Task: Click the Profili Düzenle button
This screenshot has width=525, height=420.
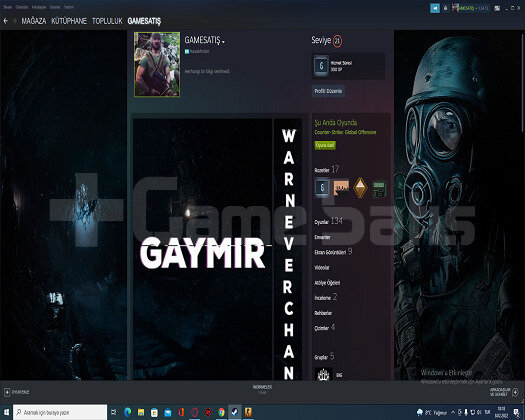Action: click(328, 91)
